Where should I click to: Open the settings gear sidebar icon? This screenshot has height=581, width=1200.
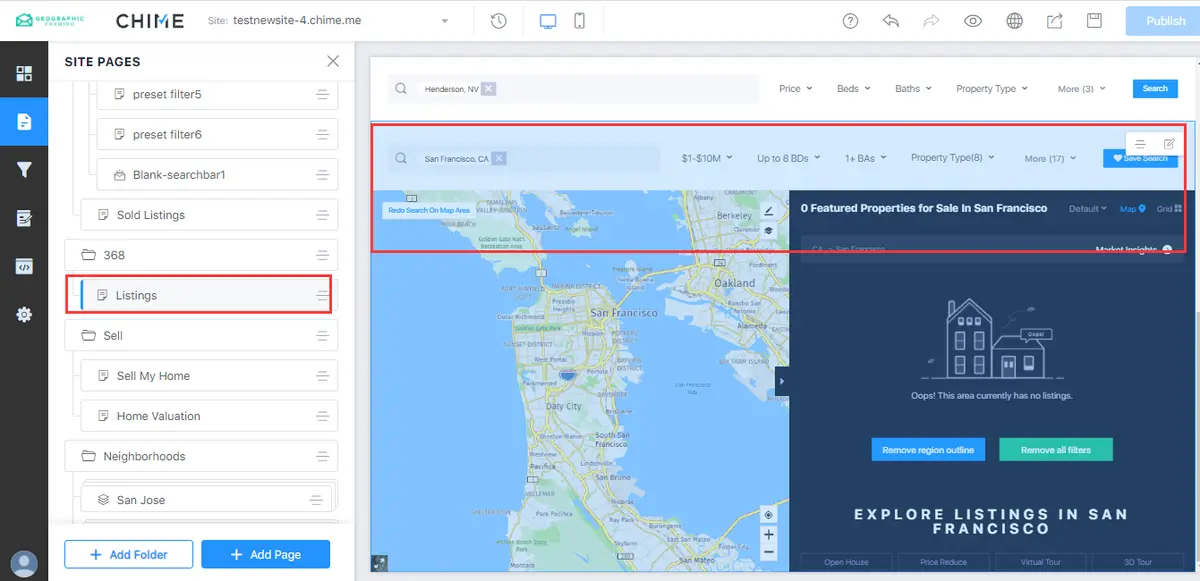tap(24, 314)
